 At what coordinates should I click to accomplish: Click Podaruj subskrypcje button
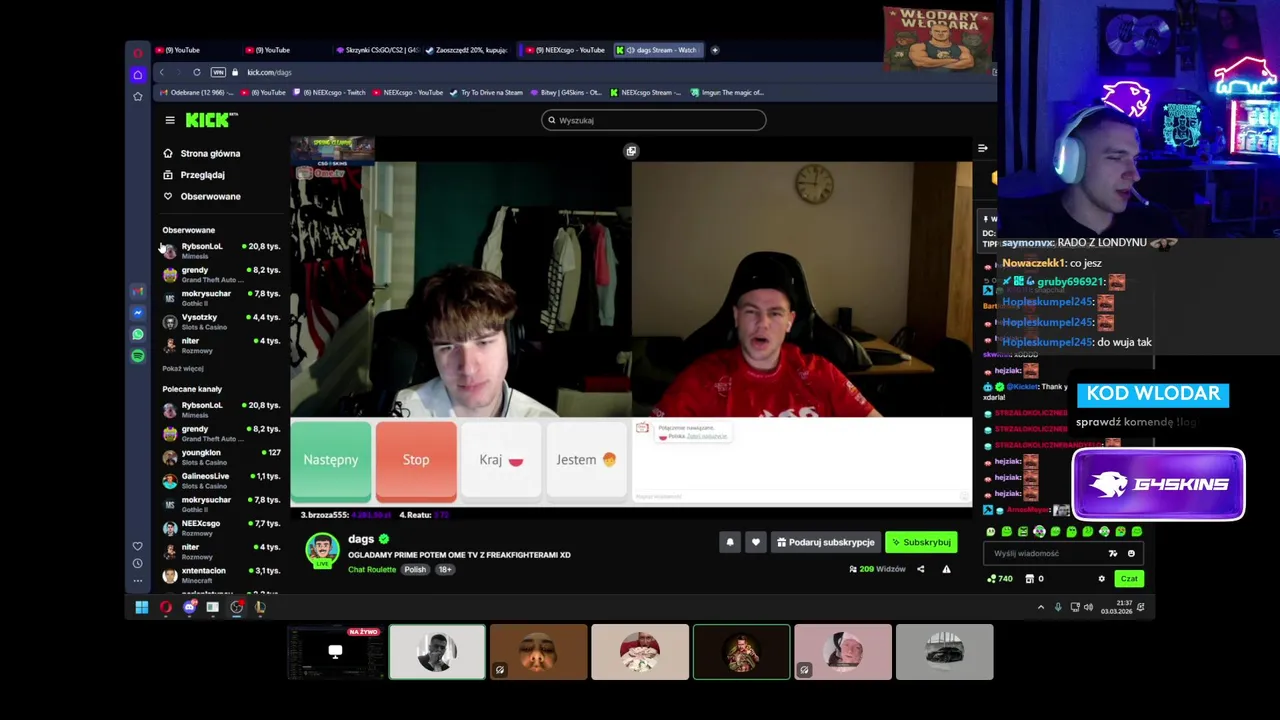(825, 542)
